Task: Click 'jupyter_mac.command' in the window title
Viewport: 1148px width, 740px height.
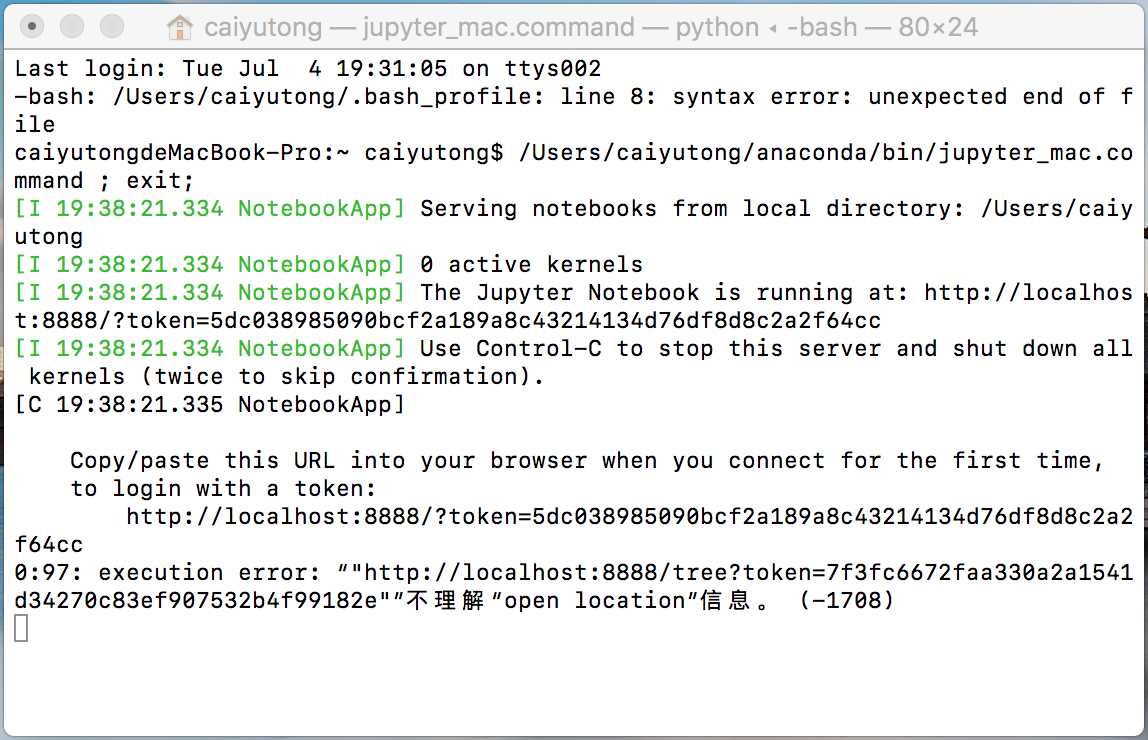Action: point(499,28)
